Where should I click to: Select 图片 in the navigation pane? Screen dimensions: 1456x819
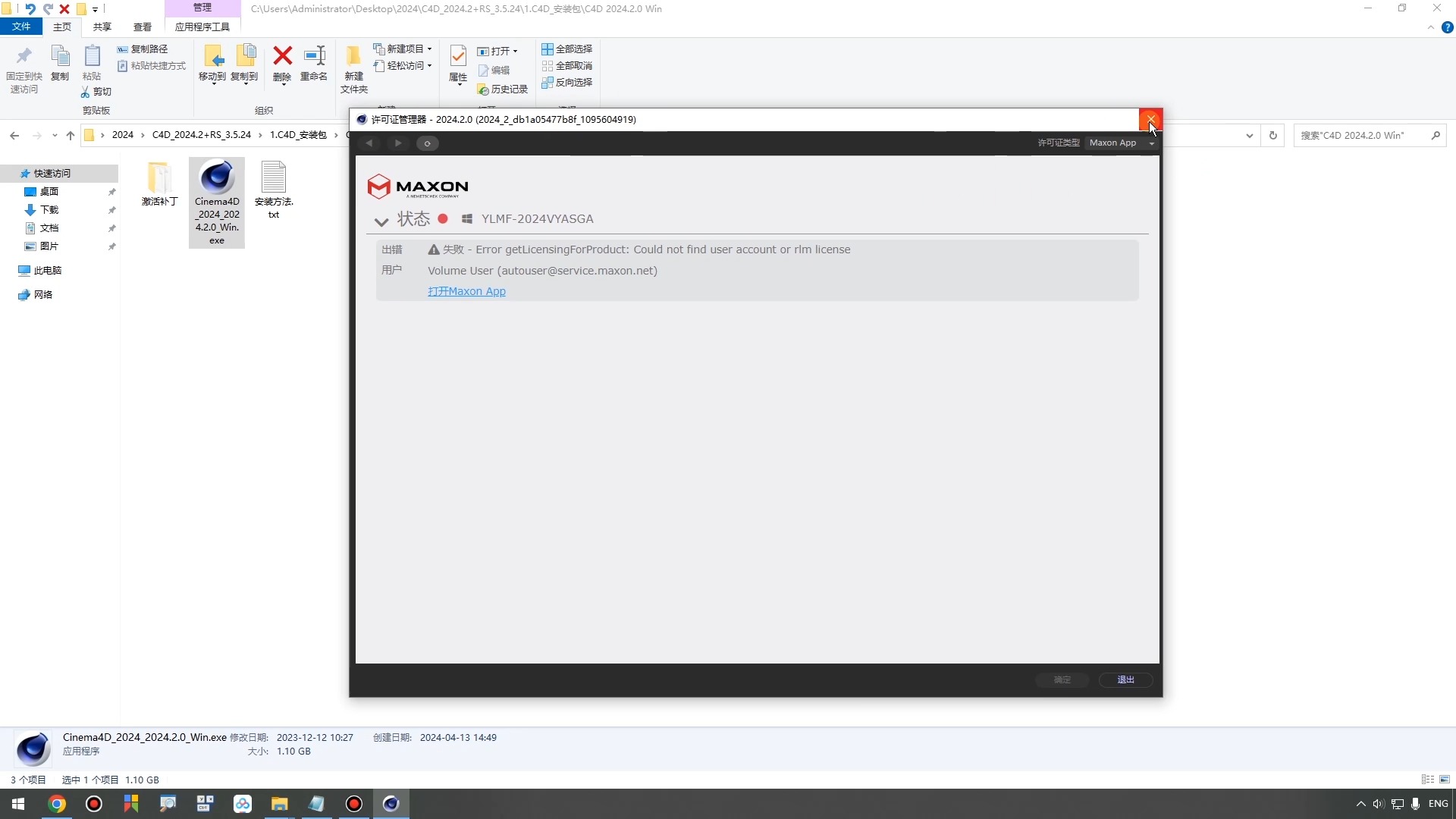coord(49,246)
